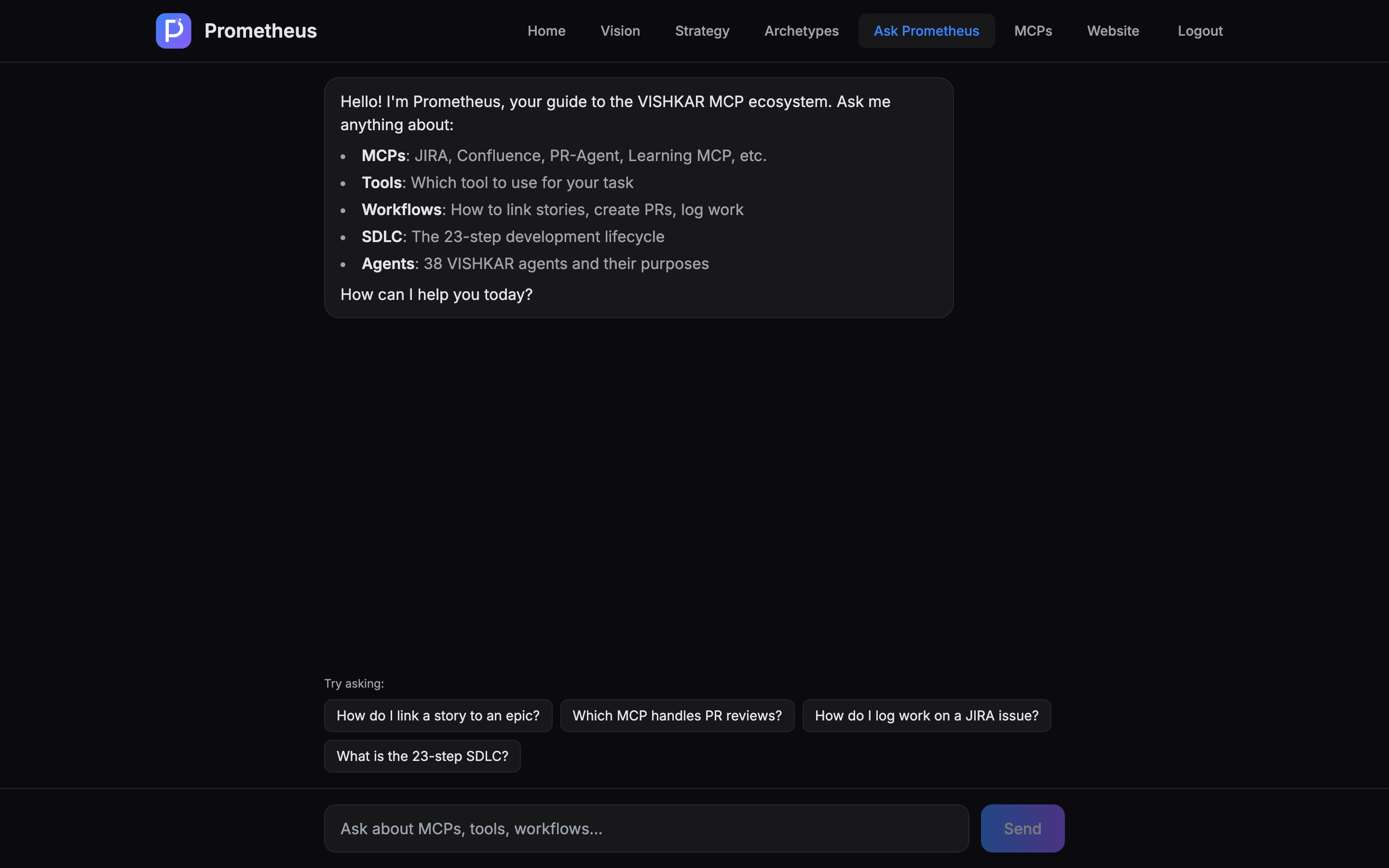Click the greeting message bubble from Prometheus
The width and height of the screenshot is (1389, 868).
pyautogui.click(x=638, y=197)
